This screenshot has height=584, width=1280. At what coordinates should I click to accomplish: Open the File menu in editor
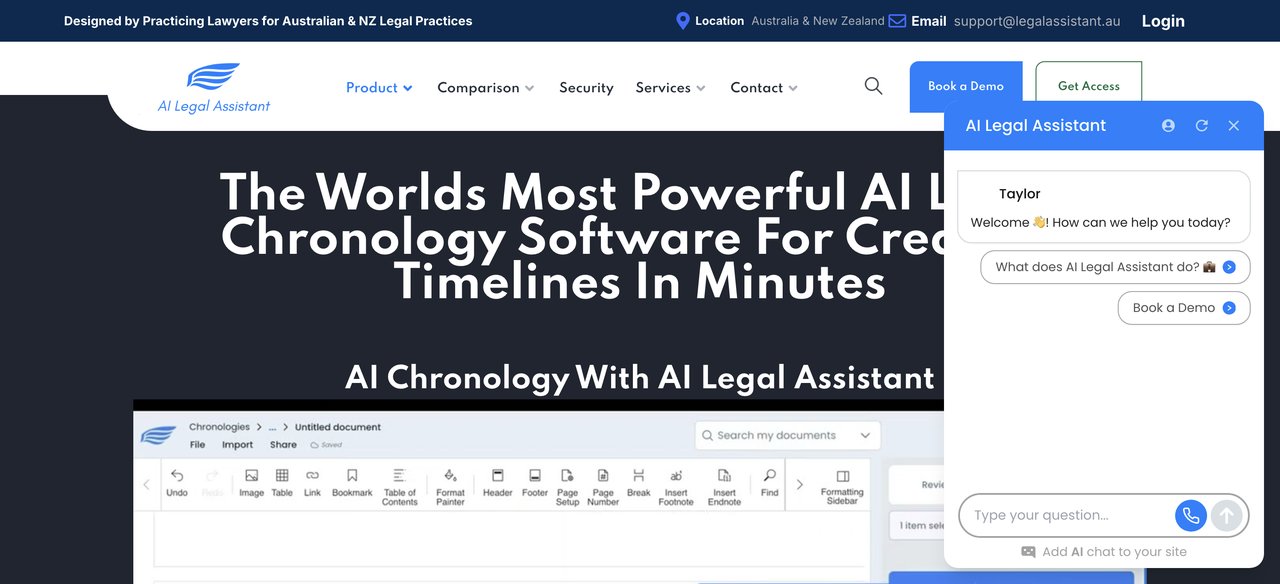(197, 445)
